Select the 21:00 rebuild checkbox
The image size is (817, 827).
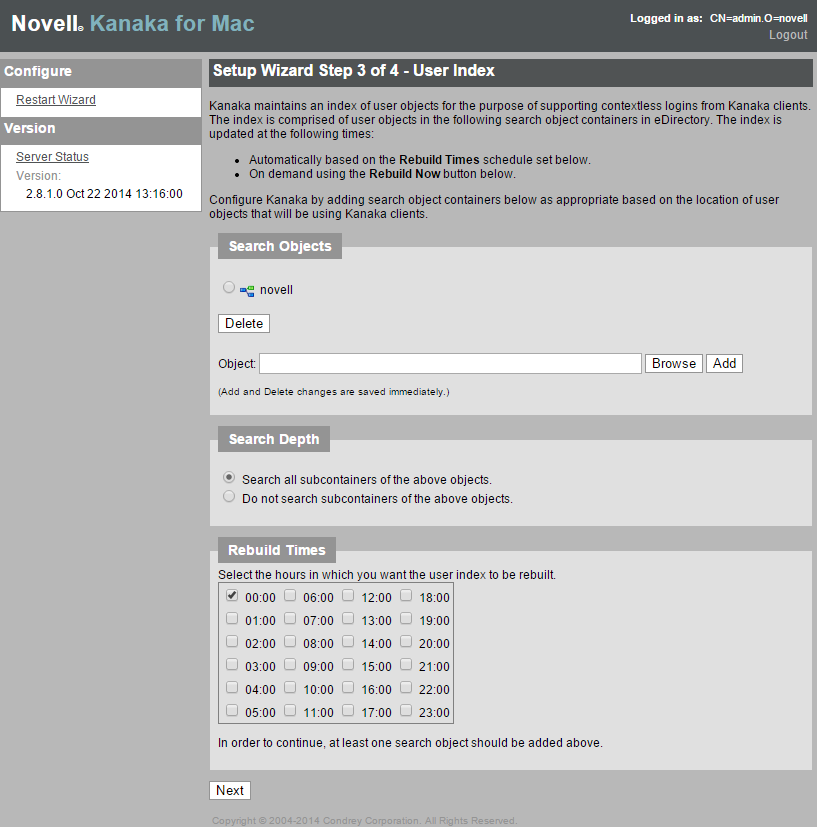[406, 664]
